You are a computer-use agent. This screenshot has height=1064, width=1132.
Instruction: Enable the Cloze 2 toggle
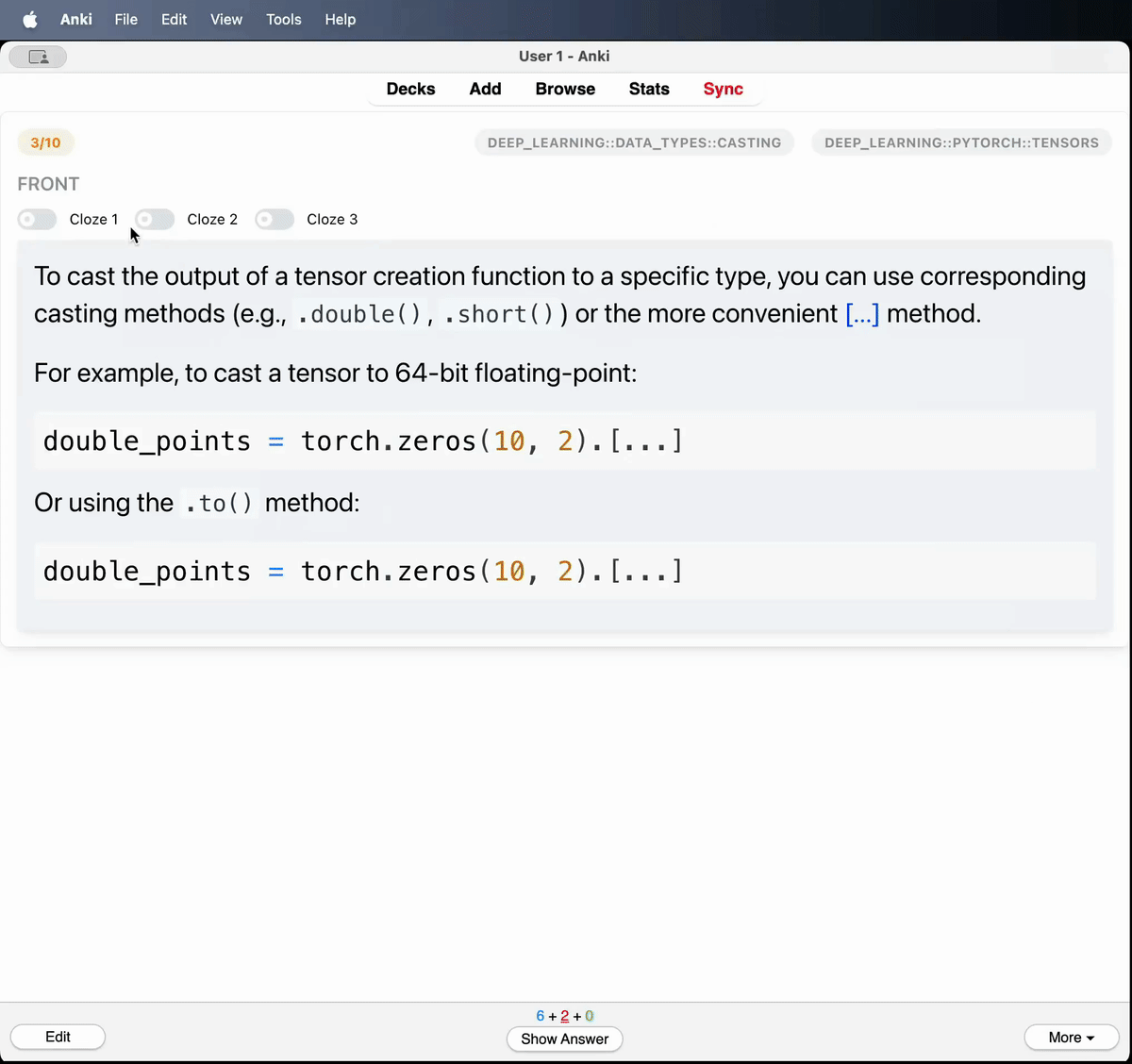[154, 219]
